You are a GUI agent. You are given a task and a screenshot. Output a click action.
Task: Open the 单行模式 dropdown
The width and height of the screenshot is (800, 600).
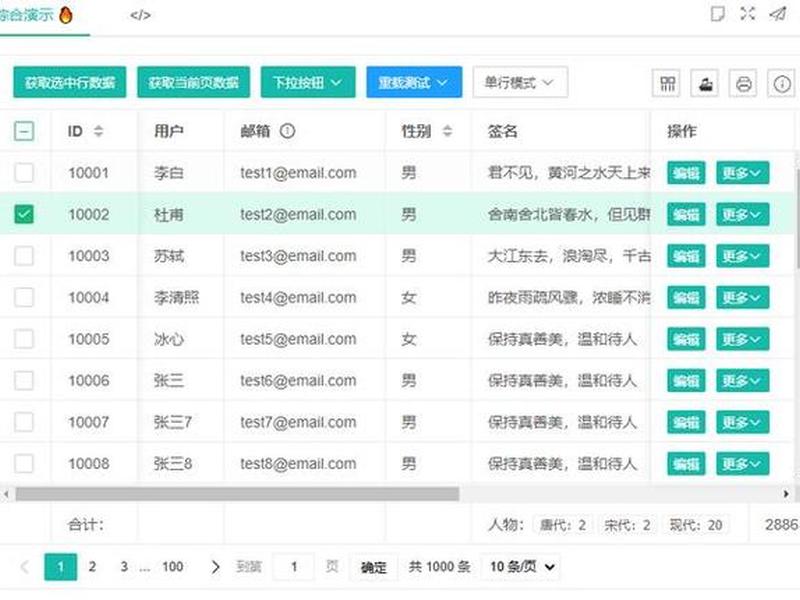tap(520, 82)
